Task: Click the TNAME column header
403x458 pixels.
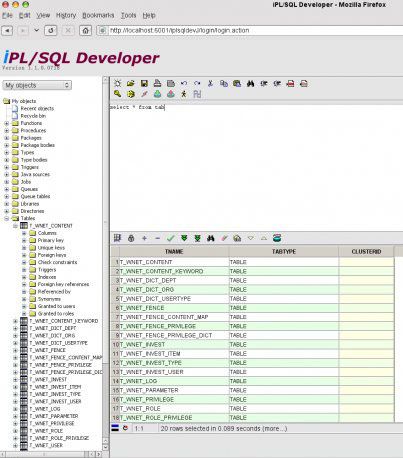Action: coord(174,252)
